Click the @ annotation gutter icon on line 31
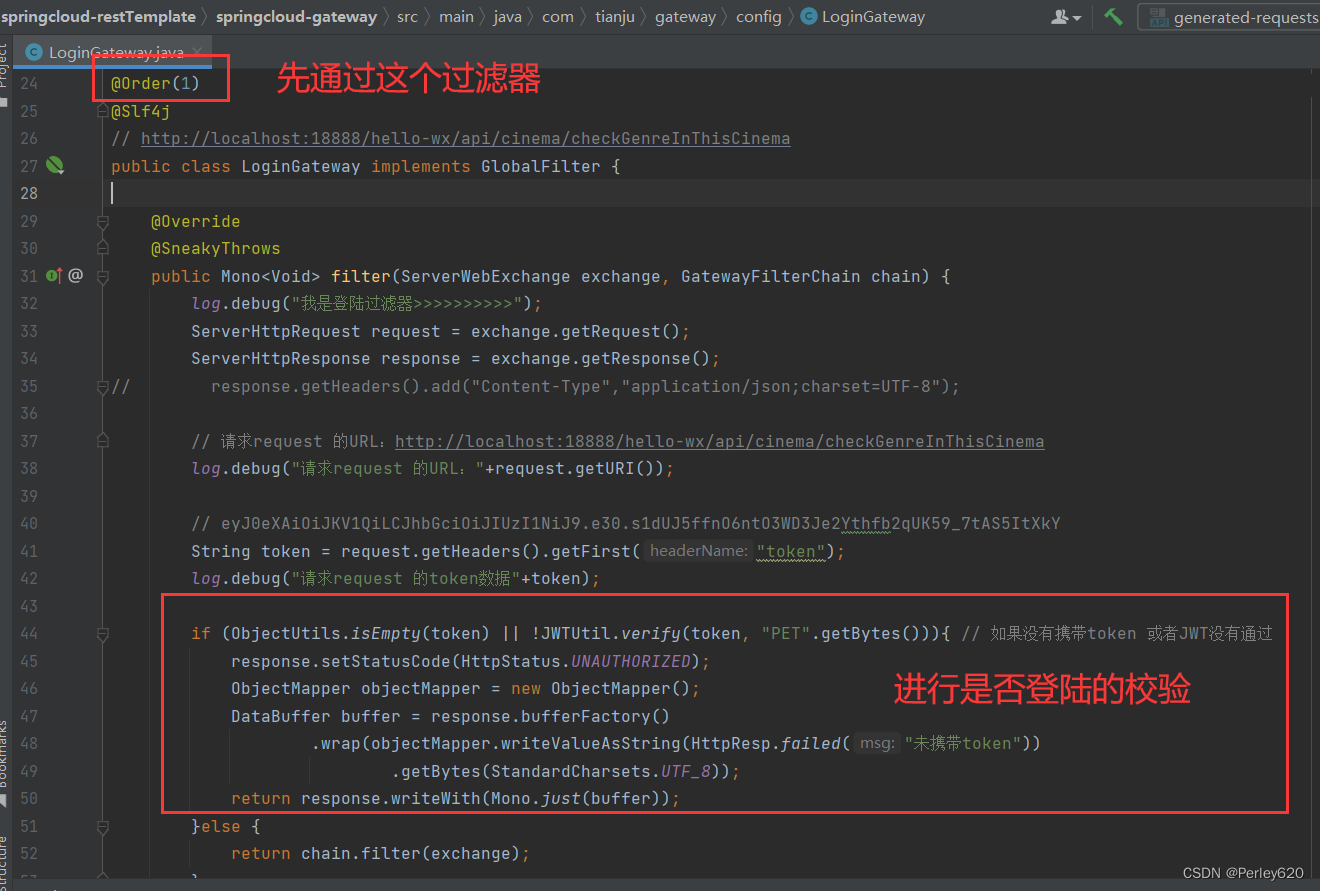The image size is (1320, 891). tap(76, 275)
